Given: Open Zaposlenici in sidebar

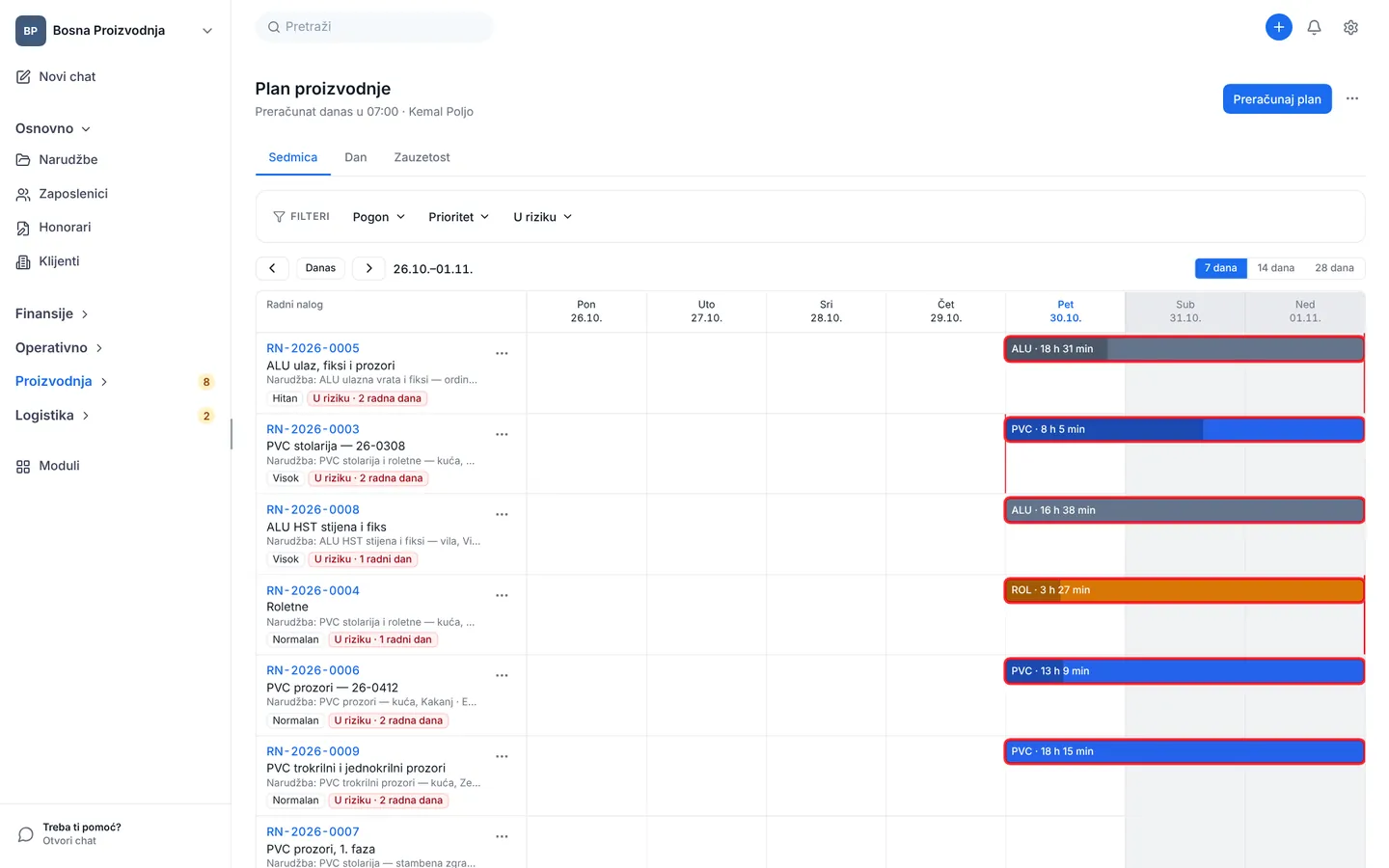Looking at the screenshot, I should coord(62,194).
